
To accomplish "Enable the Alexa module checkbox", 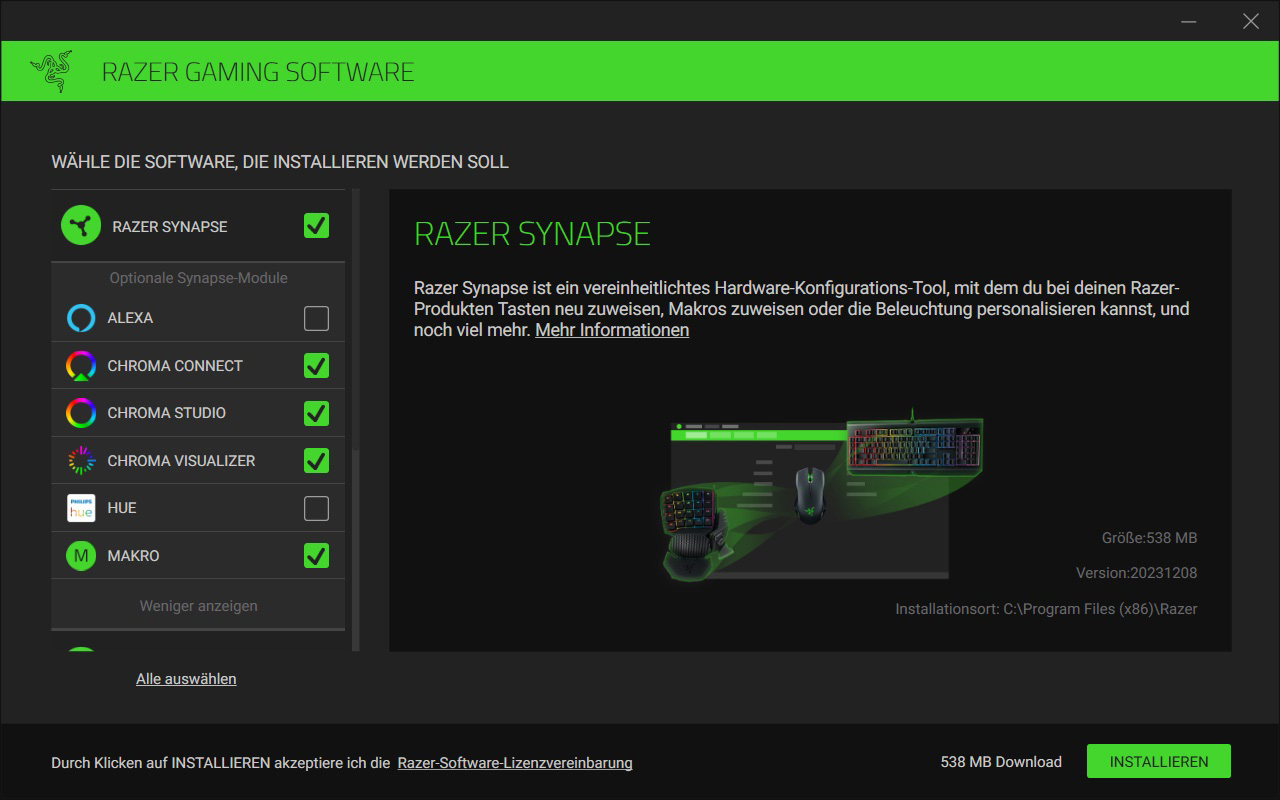I will (316, 318).
